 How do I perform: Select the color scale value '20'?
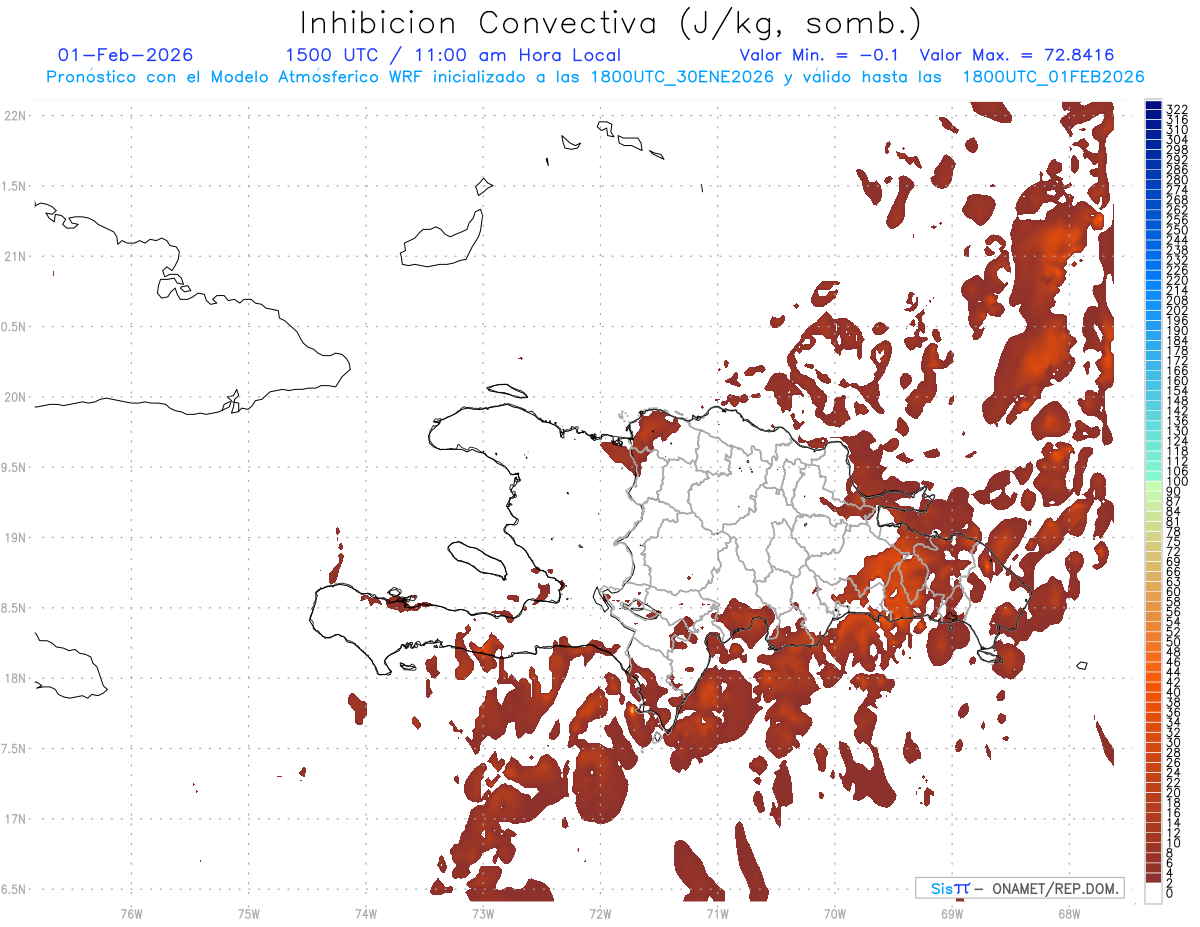pos(1174,793)
